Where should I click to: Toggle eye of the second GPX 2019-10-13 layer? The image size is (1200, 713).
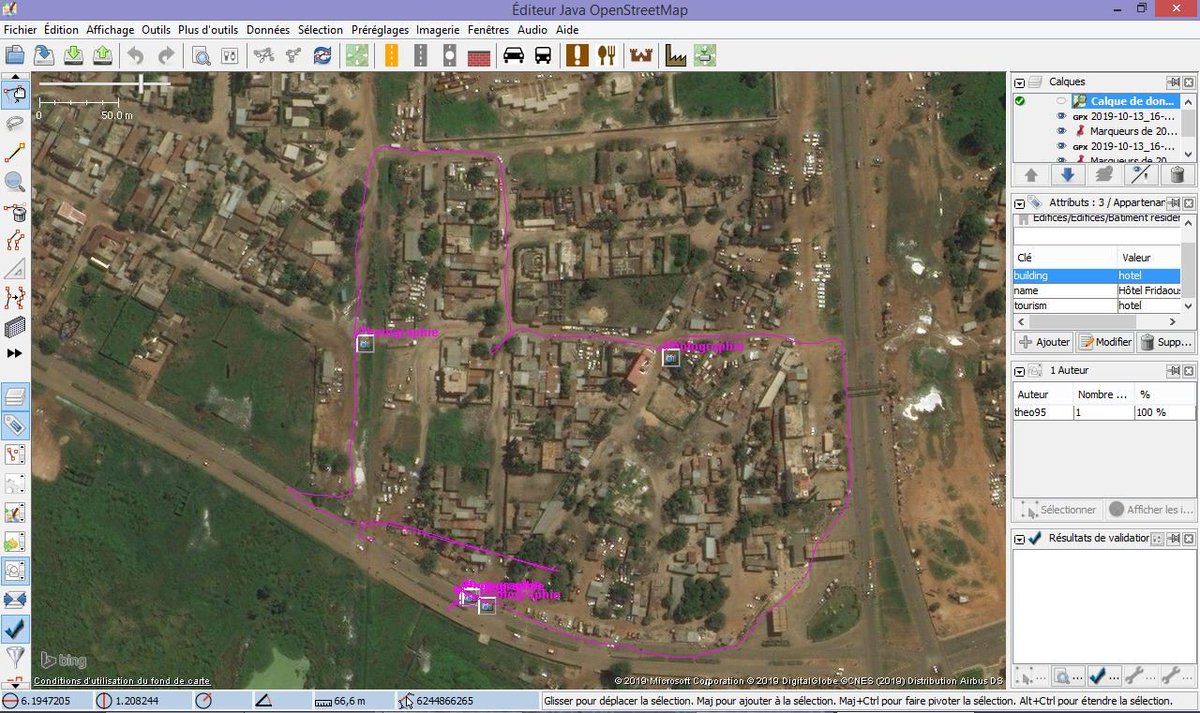[x=1062, y=146]
